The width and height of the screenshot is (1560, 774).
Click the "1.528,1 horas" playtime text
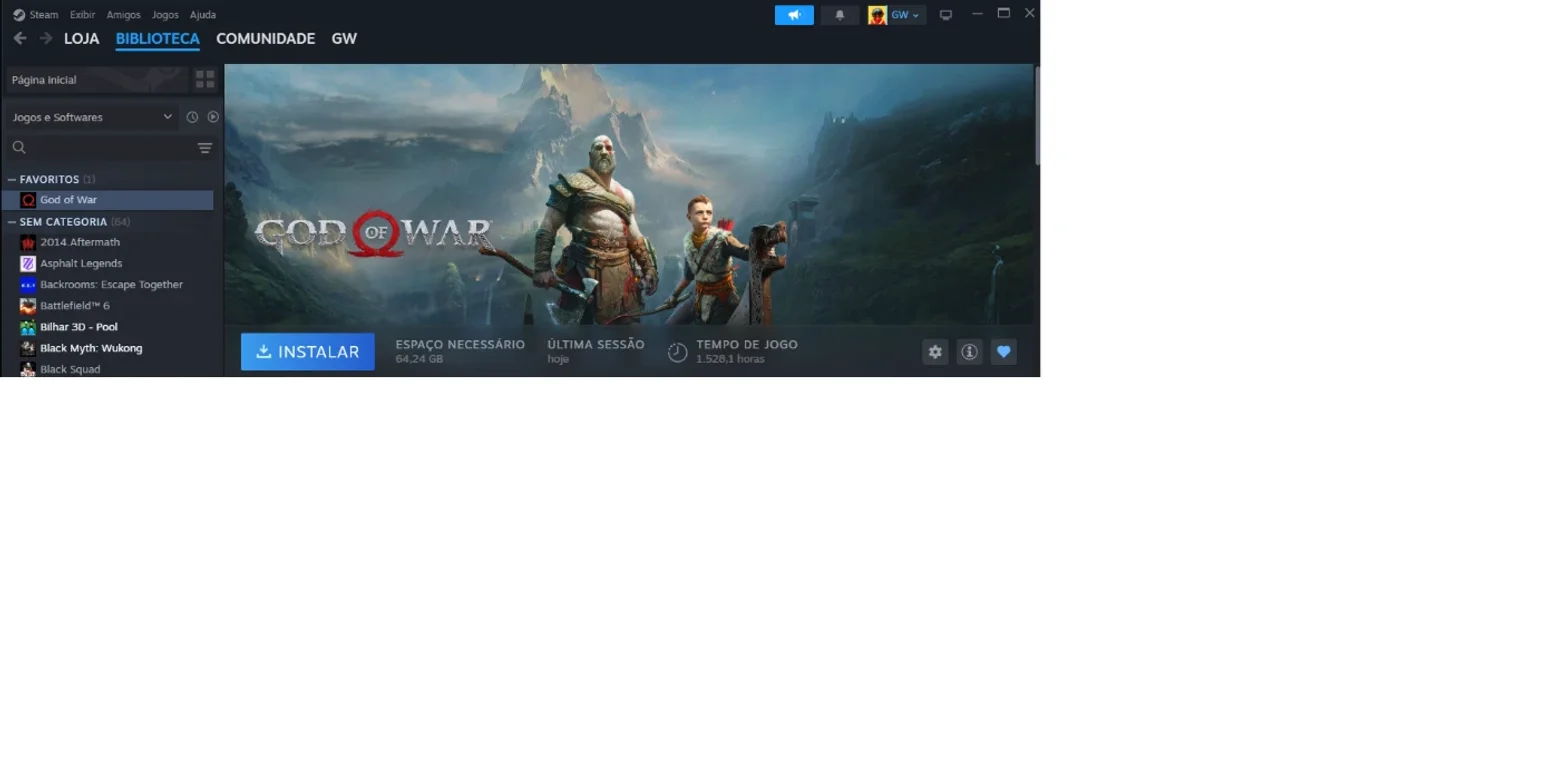[730, 359]
